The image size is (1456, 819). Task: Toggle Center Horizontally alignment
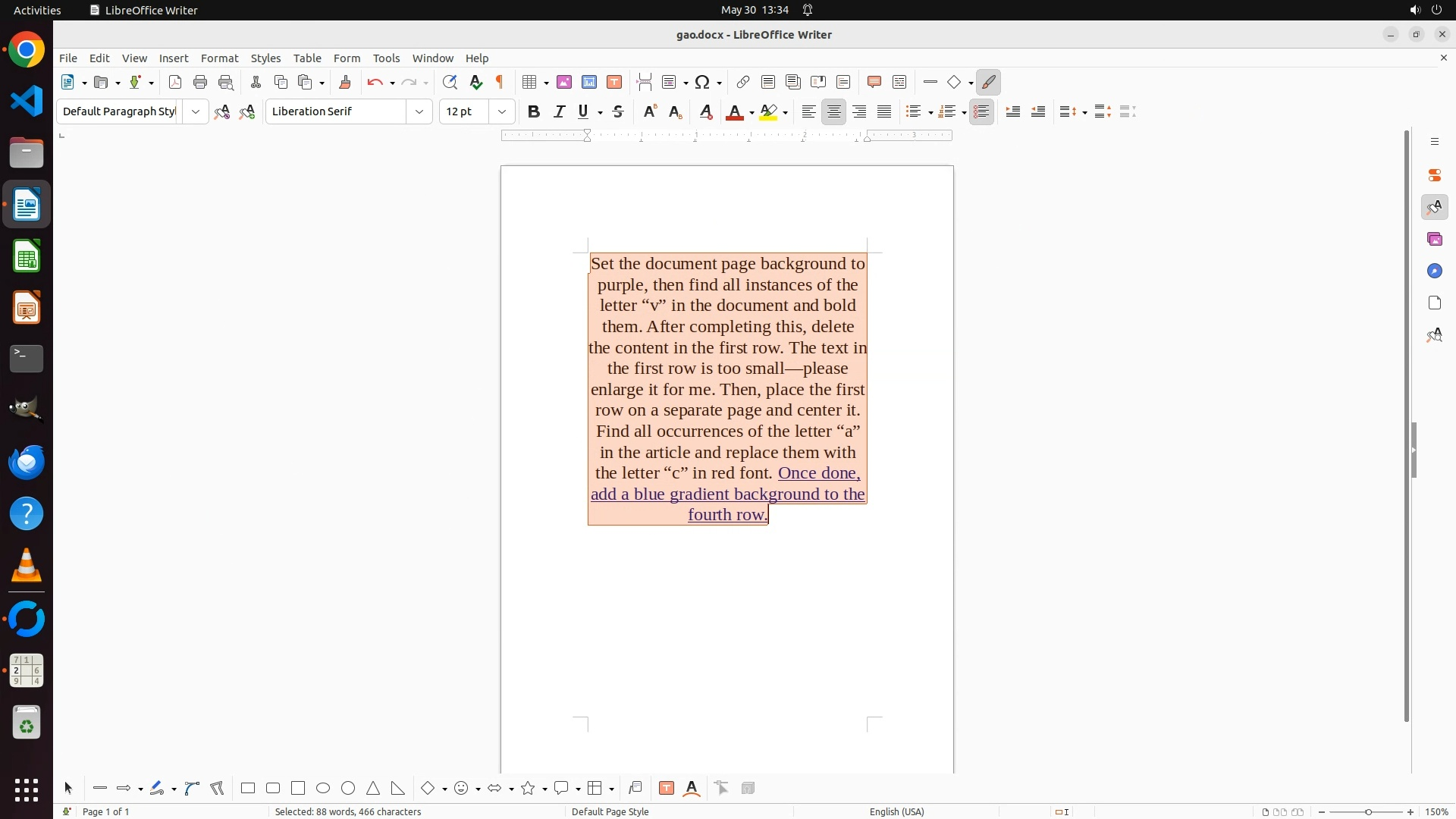pos(834,111)
